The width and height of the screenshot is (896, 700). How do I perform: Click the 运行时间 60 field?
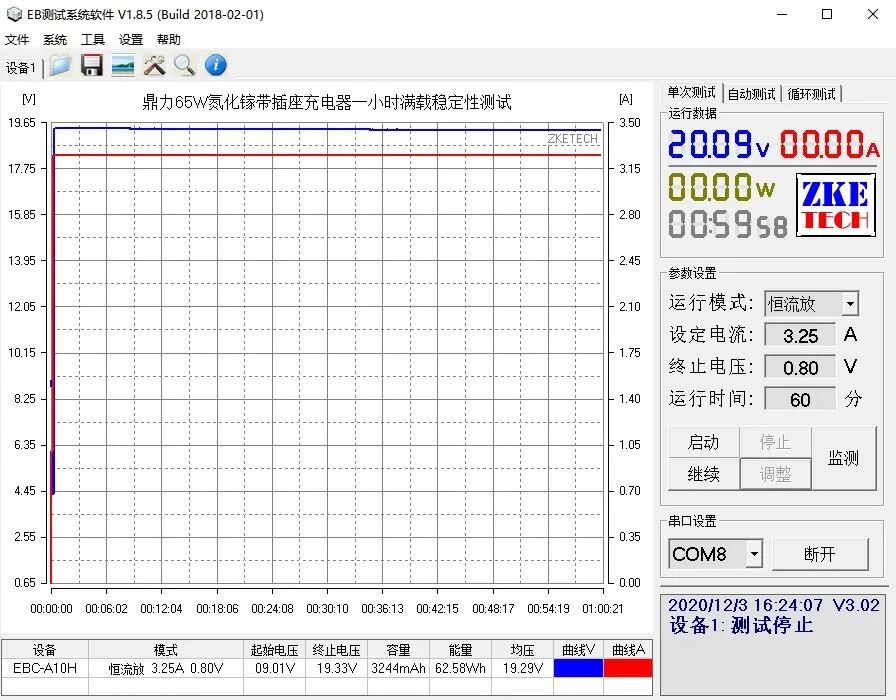800,399
